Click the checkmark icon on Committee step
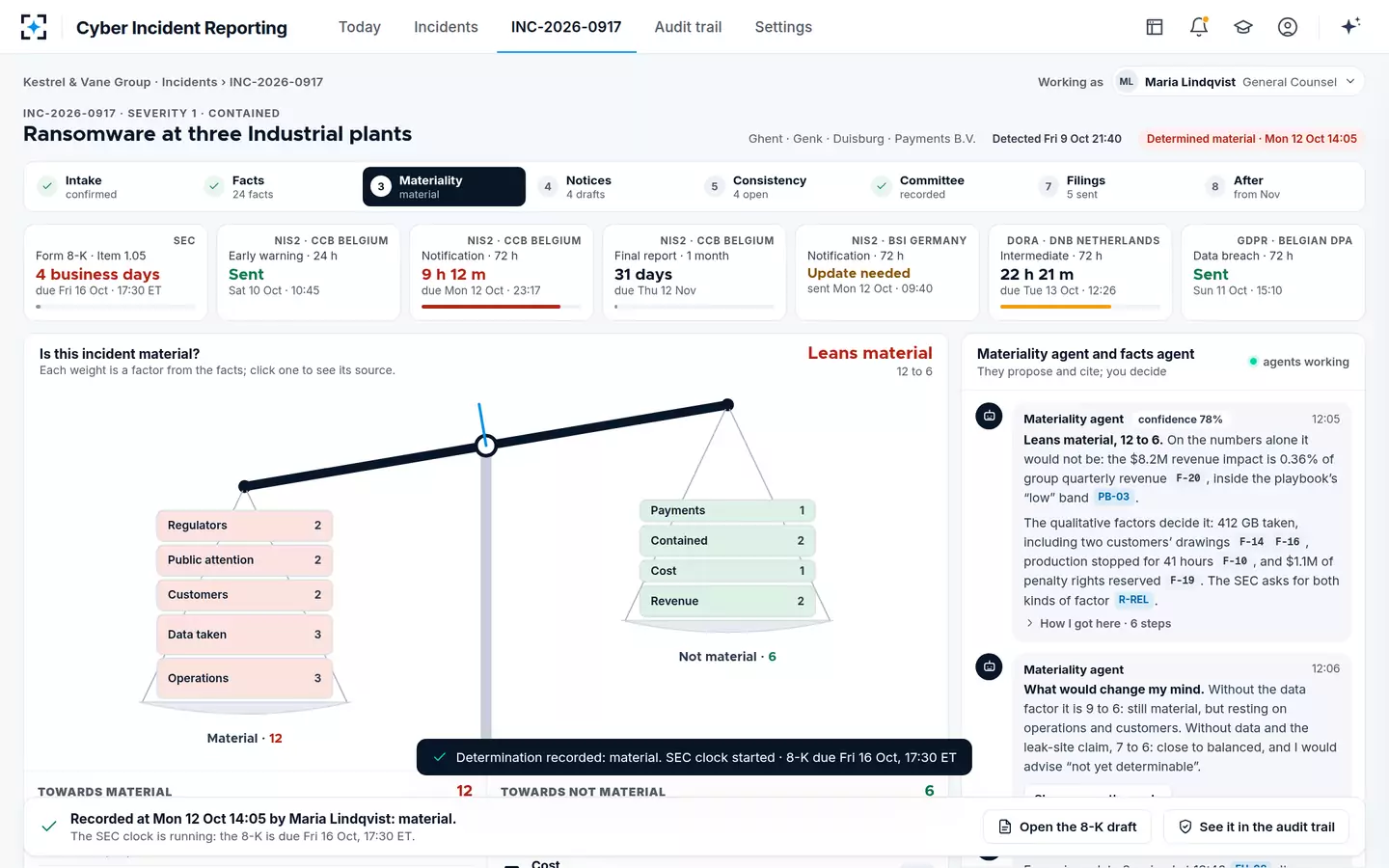1389x868 pixels. point(881,187)
